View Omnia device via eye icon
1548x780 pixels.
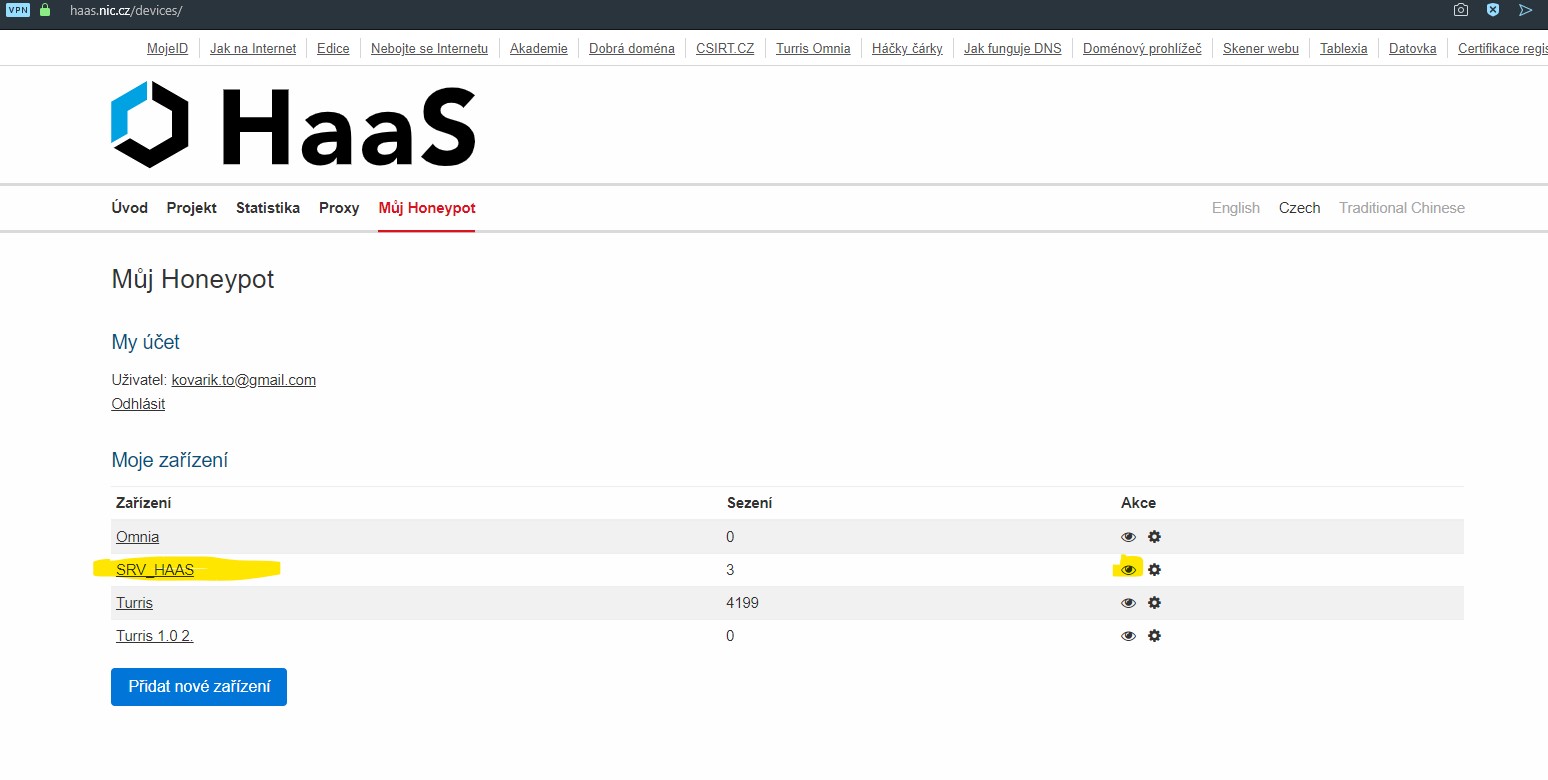(x=1128, y=537)
